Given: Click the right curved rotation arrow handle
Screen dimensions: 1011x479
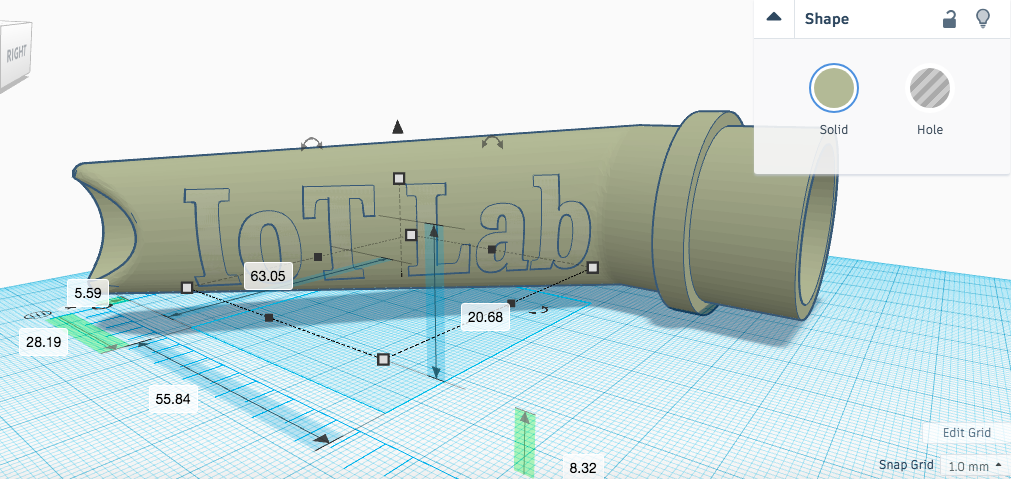Looking at the screenshot, I should [x=493, y=142].
